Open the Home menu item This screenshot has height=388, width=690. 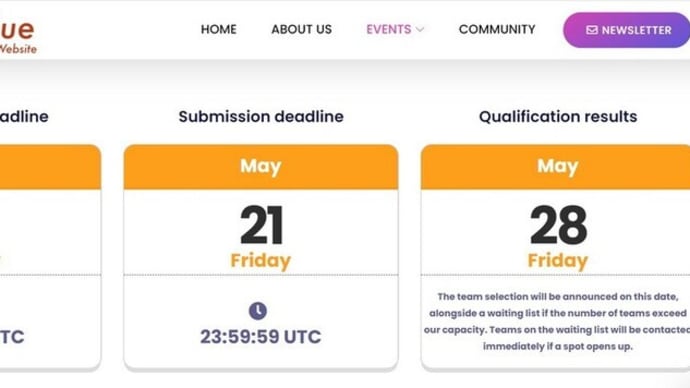(219, 29)
